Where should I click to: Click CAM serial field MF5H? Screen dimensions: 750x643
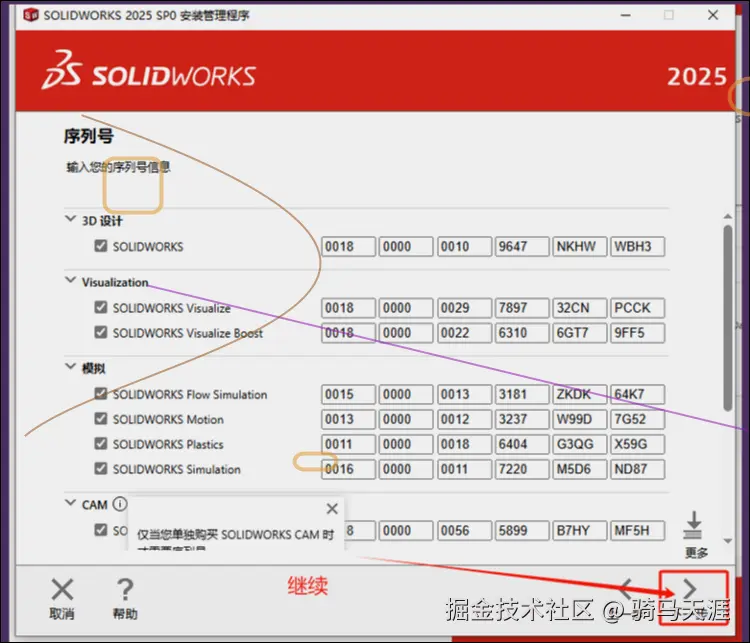tap(638, 531)
